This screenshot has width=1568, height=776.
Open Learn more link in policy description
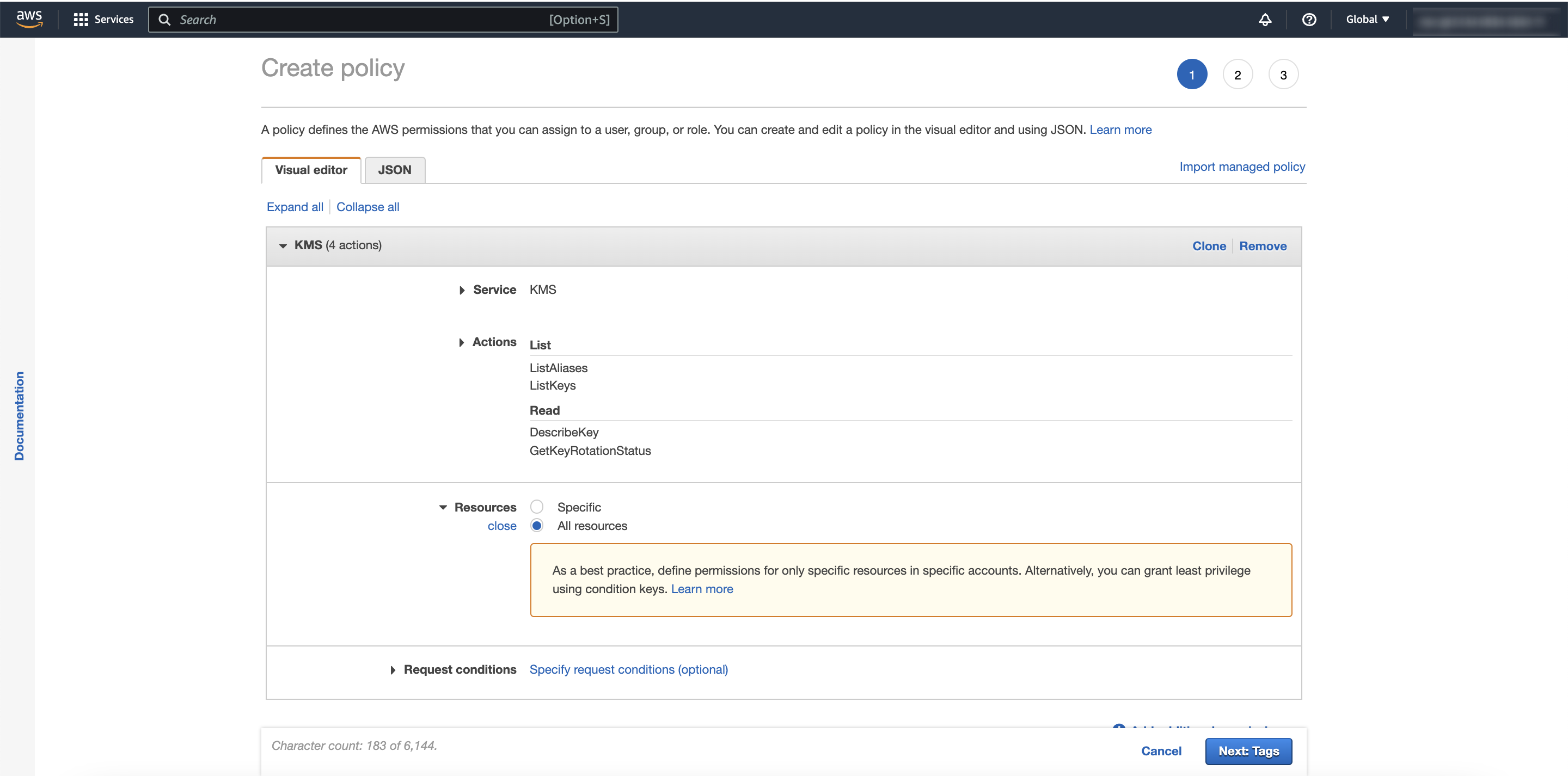(1120, 130)
